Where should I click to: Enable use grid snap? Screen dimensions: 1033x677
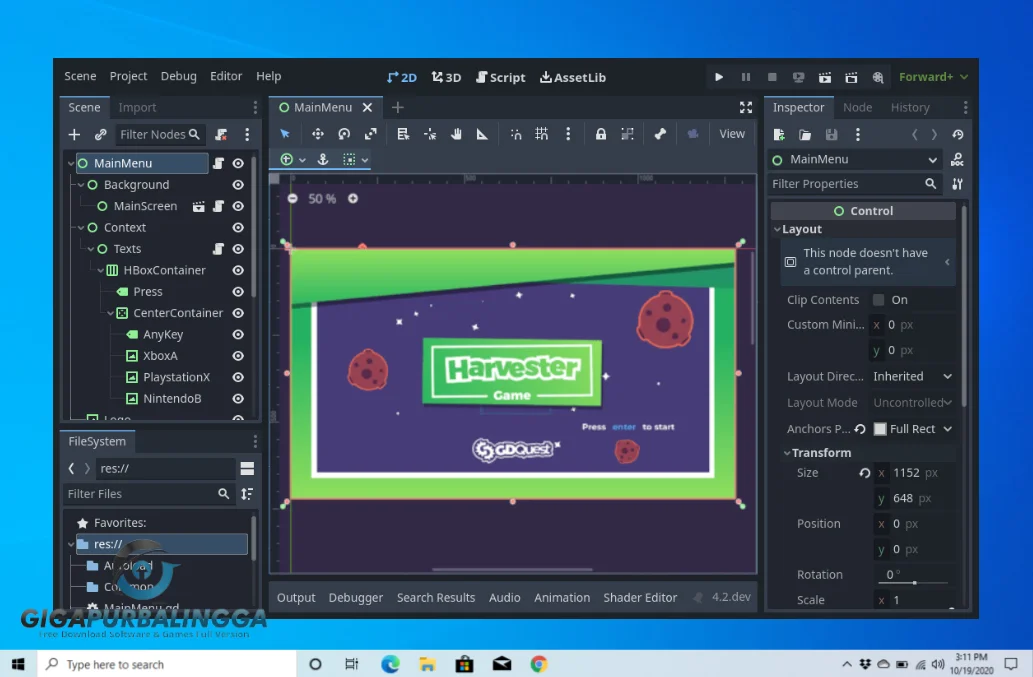pyautogui.click(x=541, y=134)
